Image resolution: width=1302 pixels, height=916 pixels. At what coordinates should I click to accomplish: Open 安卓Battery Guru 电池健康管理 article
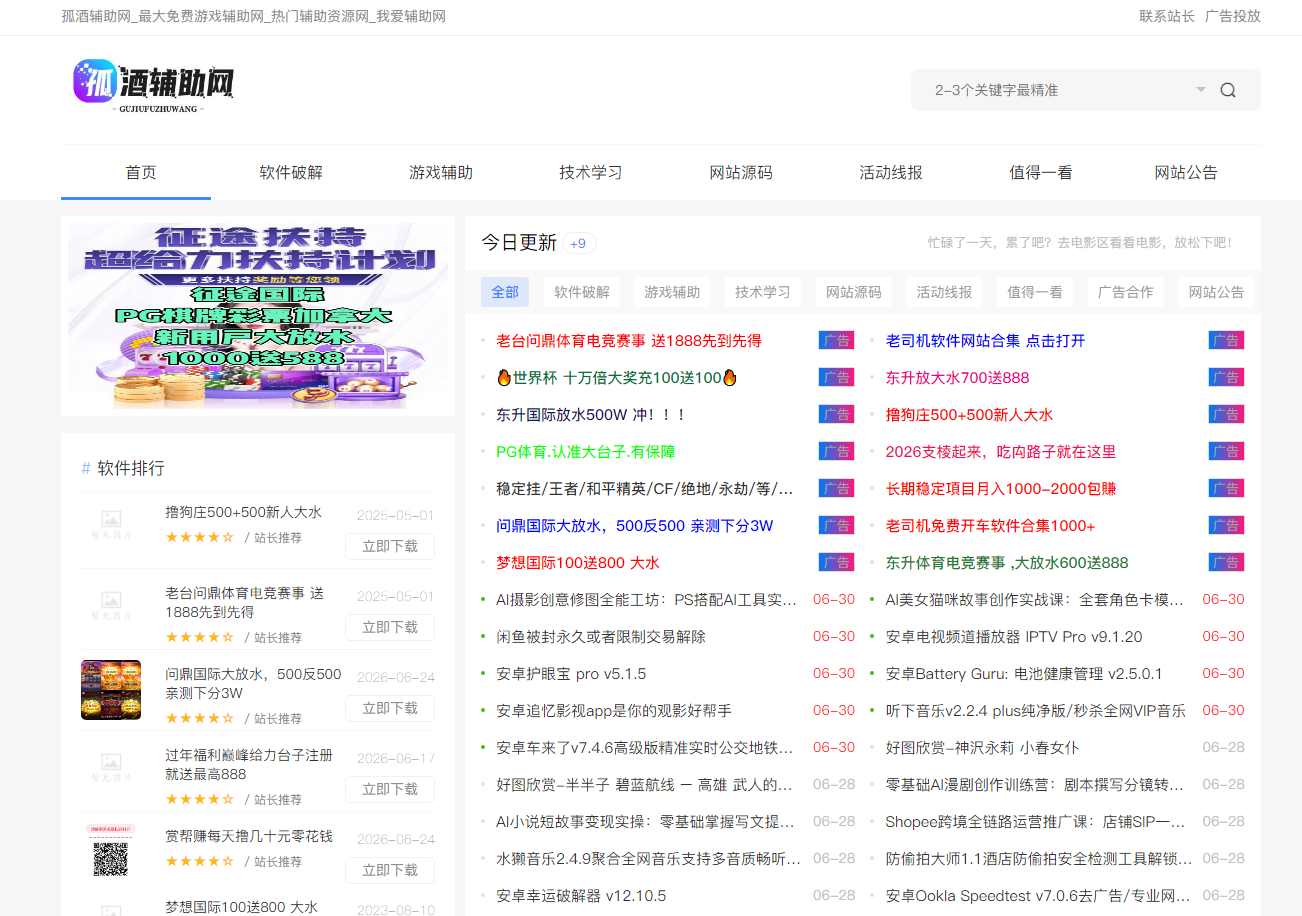[1024, 673]
